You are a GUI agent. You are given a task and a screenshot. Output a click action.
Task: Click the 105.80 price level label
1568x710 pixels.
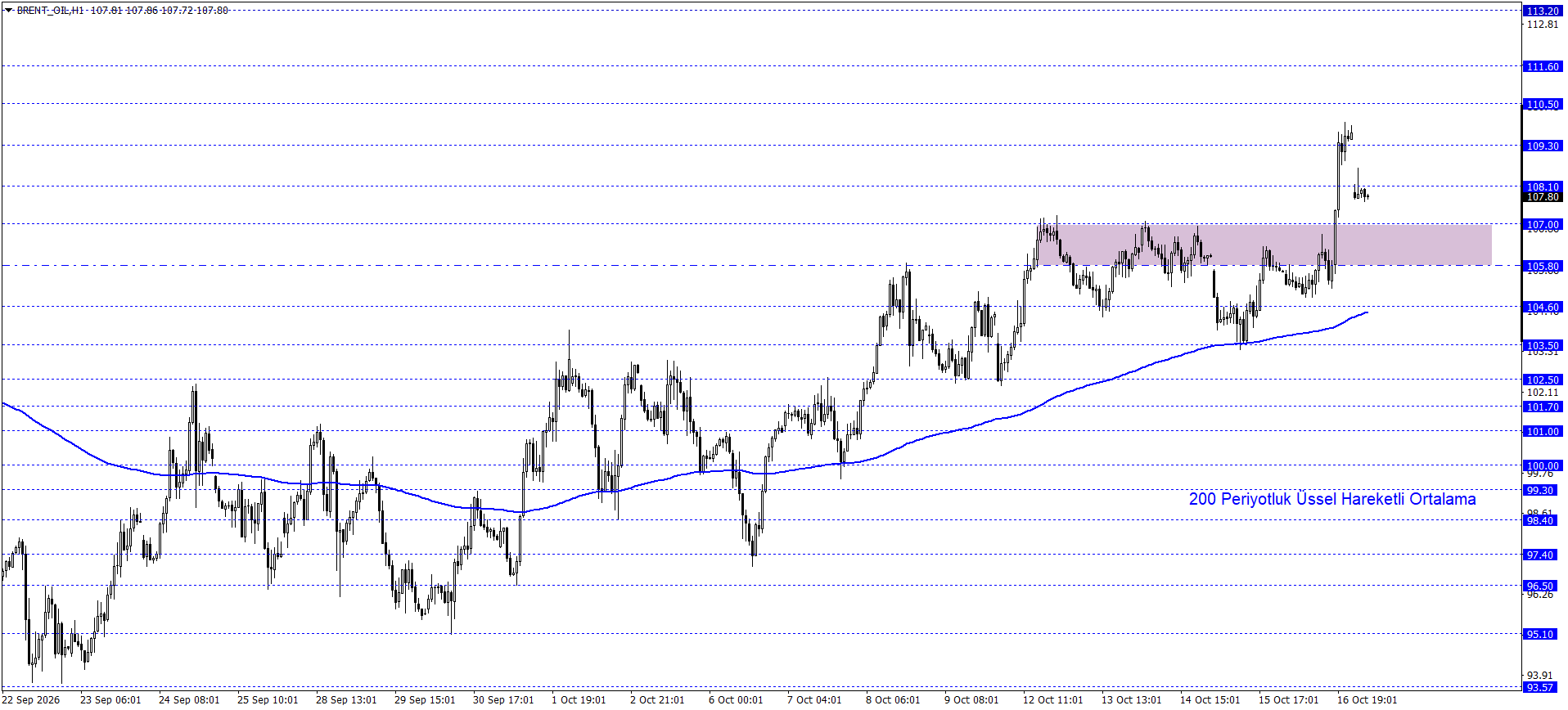point(1543,266)
